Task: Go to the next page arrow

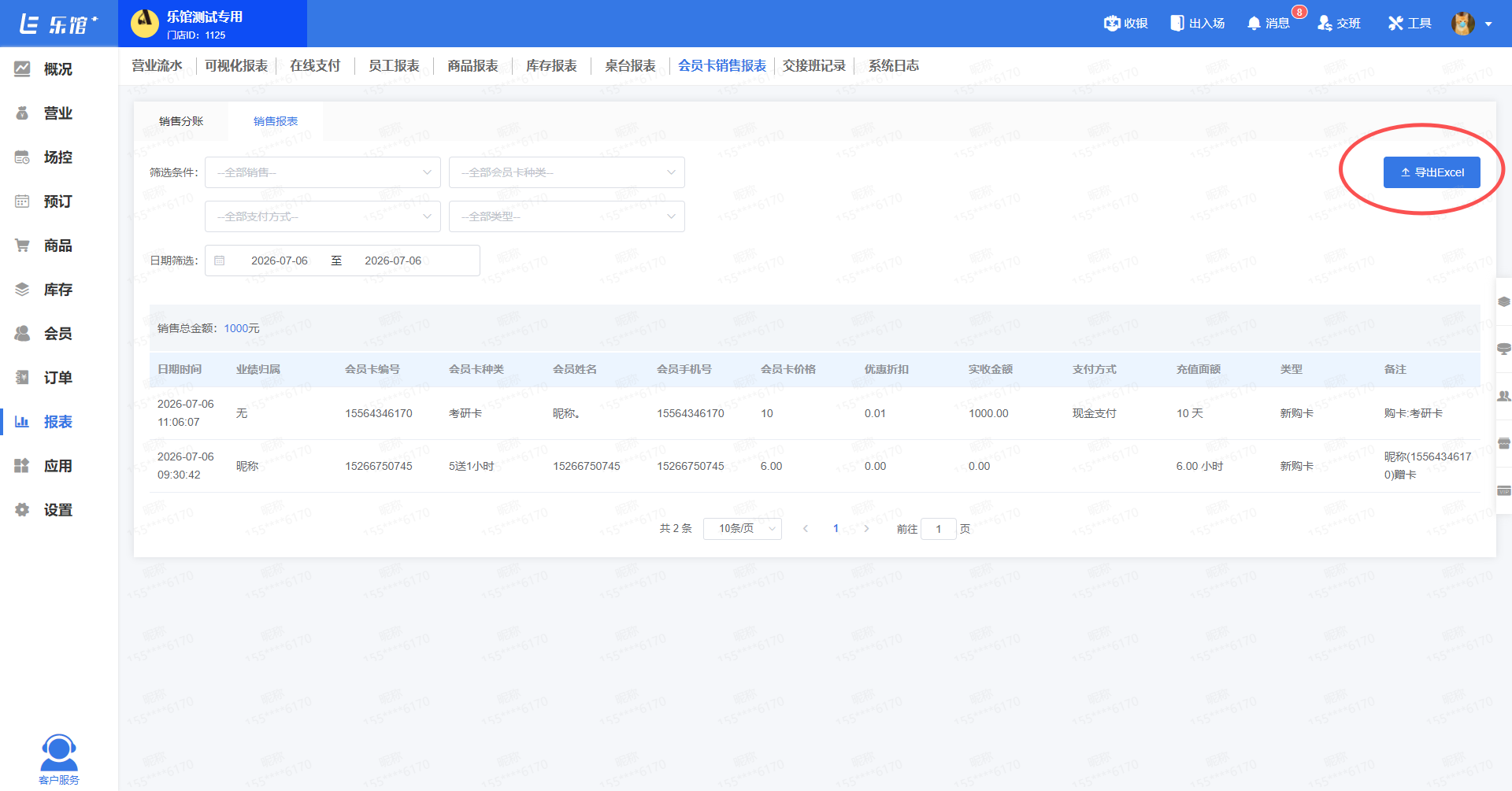Action: 866,529
